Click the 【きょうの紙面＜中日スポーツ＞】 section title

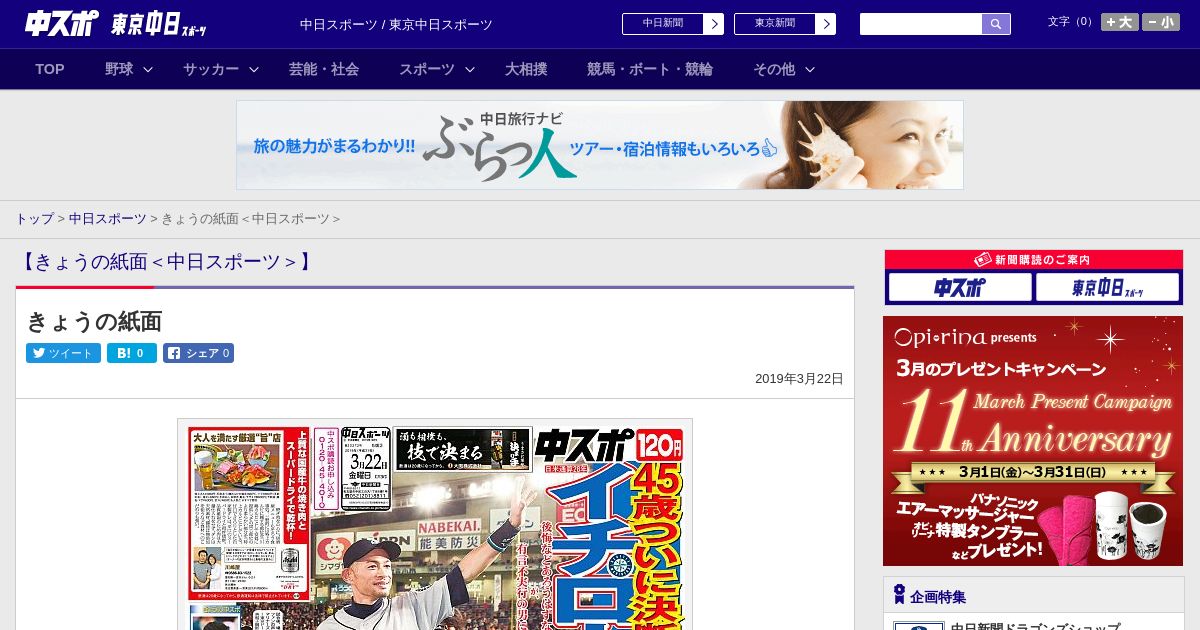166,262
